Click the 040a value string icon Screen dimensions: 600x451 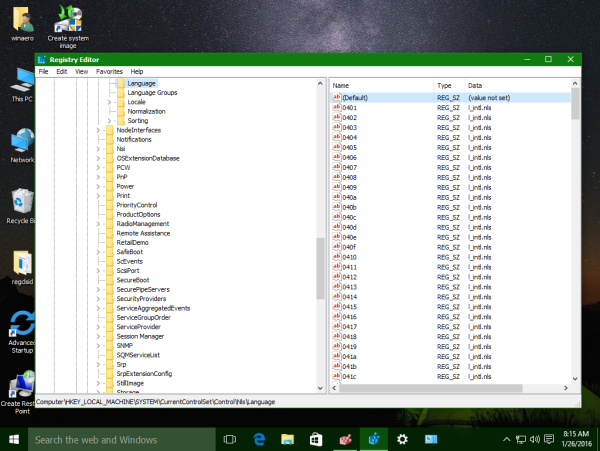(x=337, y=197)
